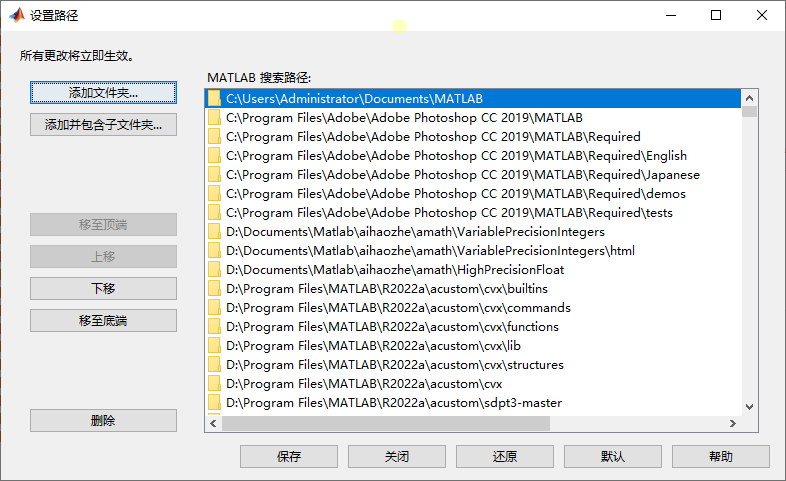Viewport: 786px width, 481px height.
Task: Open help with 帮助 button
Action: (721, 456)
